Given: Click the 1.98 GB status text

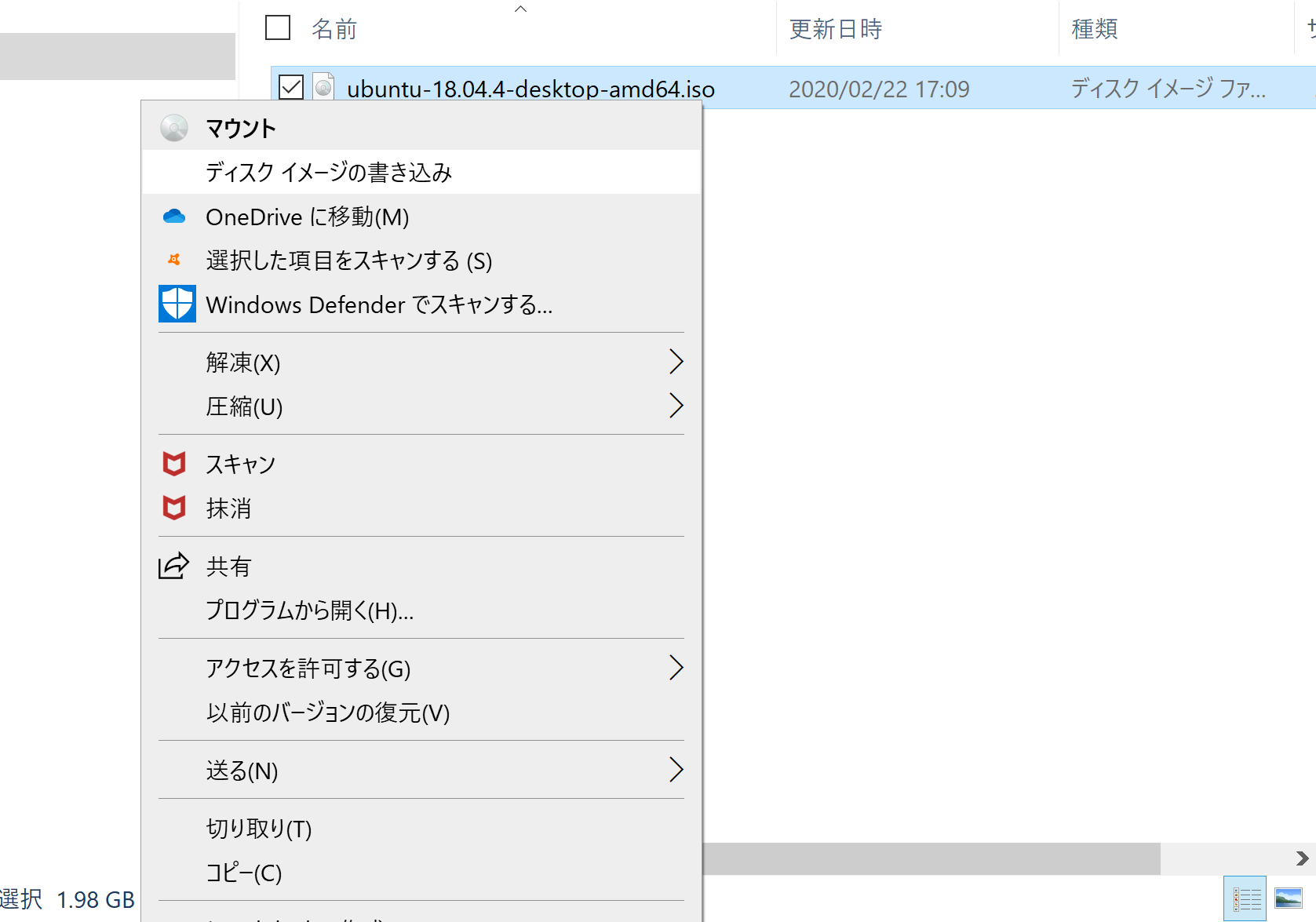Looking at the screenshot, I should [x=96, y=899].
